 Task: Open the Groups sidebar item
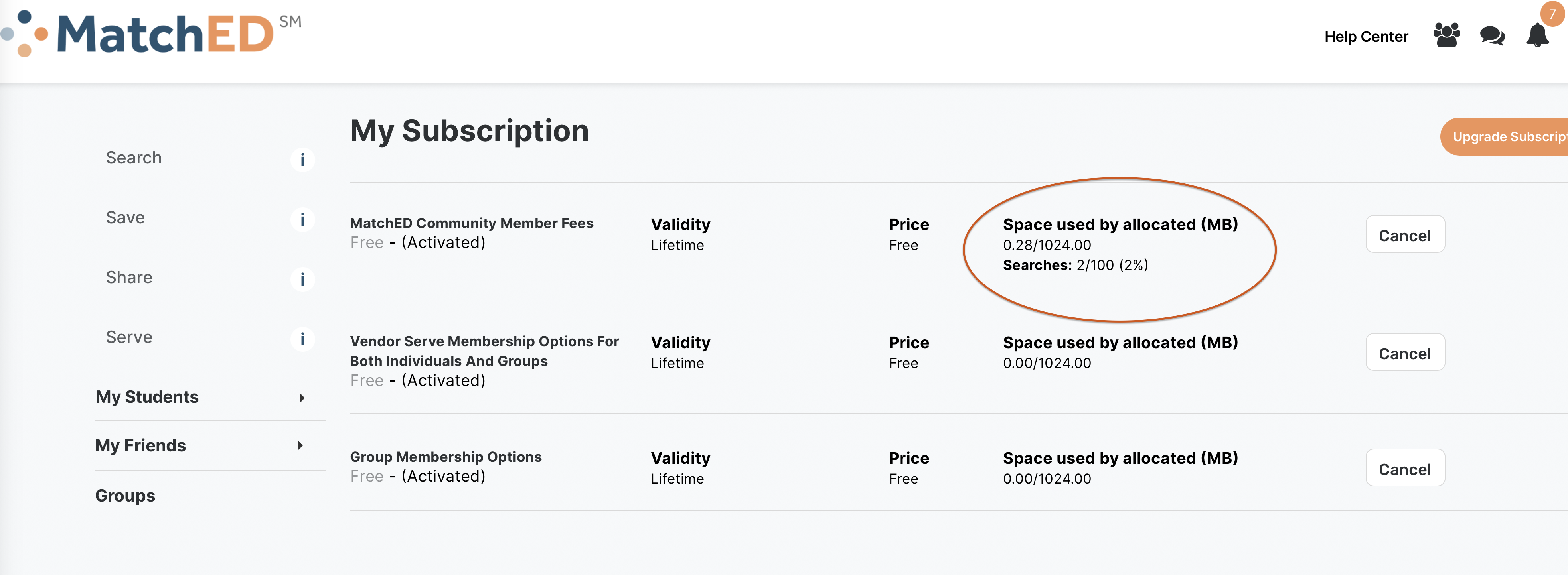(125, 496)
